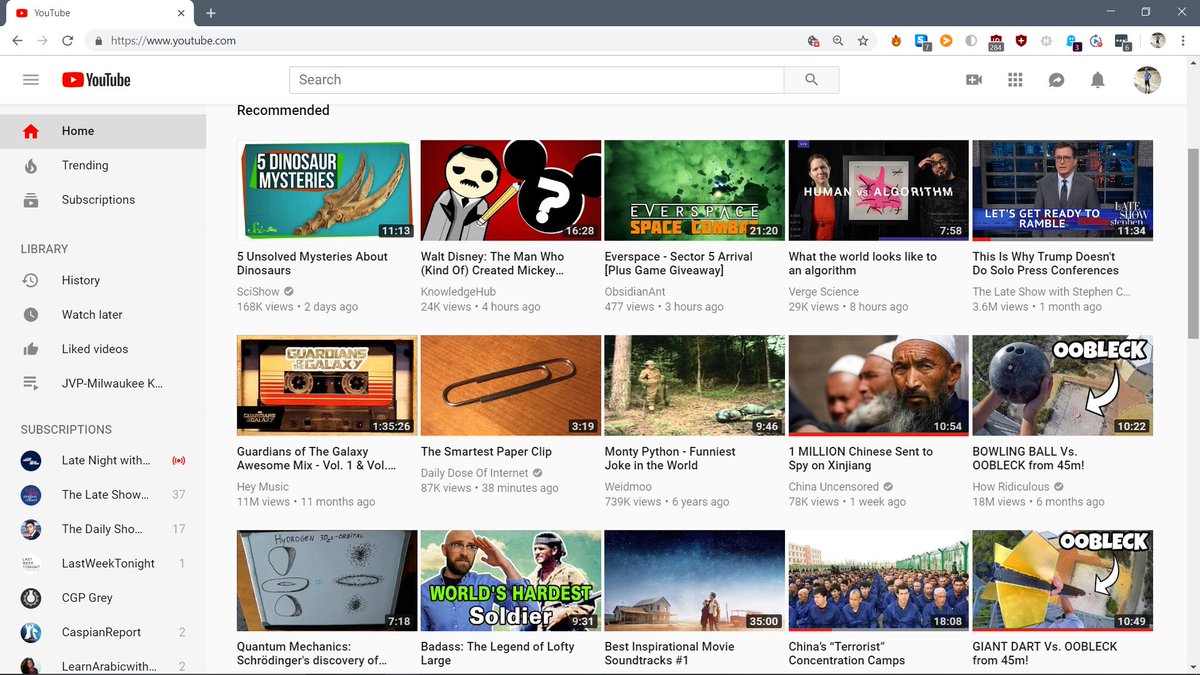Open the account avatar menu
Screen dimensions: 1200x675
click(x=1147, y=80)
